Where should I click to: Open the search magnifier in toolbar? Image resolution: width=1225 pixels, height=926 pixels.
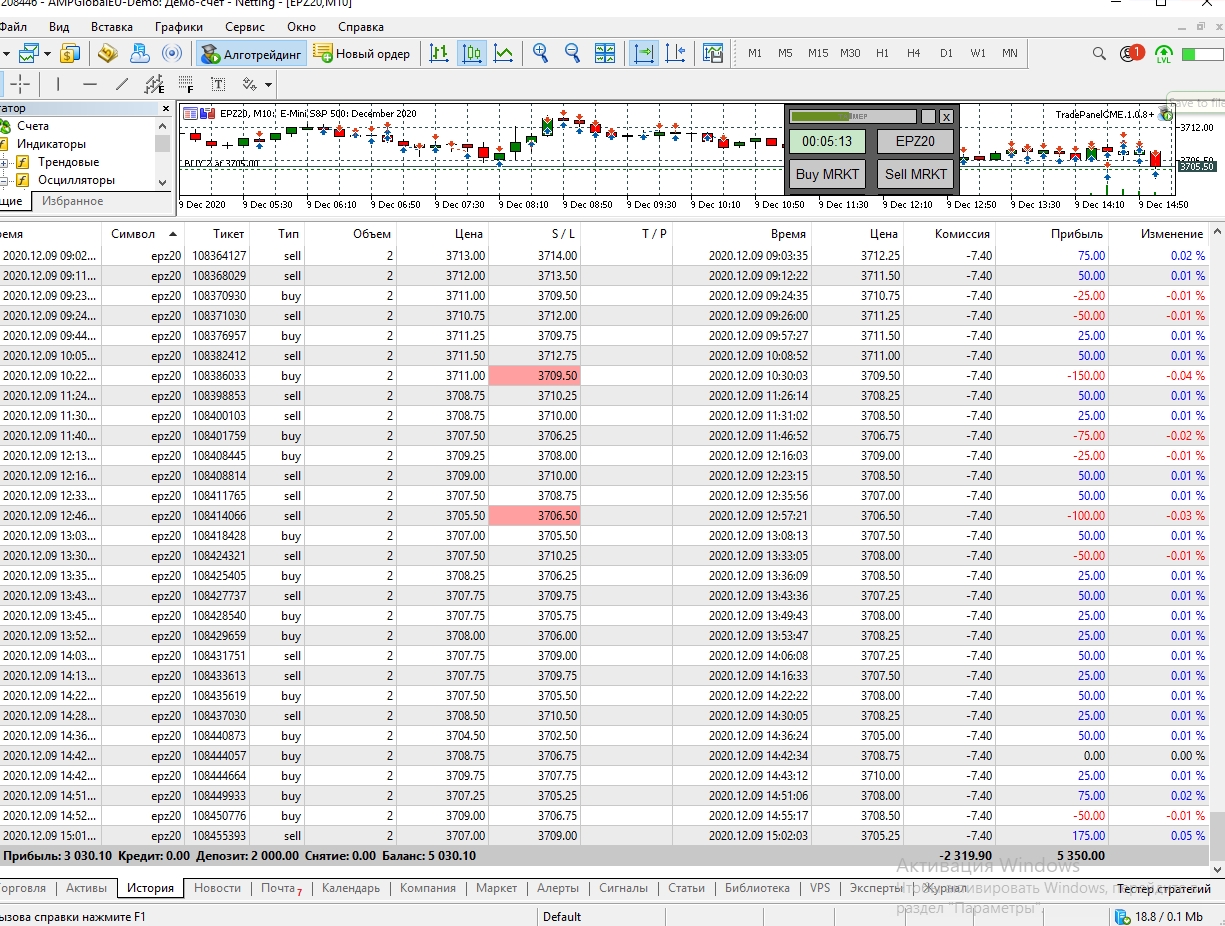coord(1099,53)
